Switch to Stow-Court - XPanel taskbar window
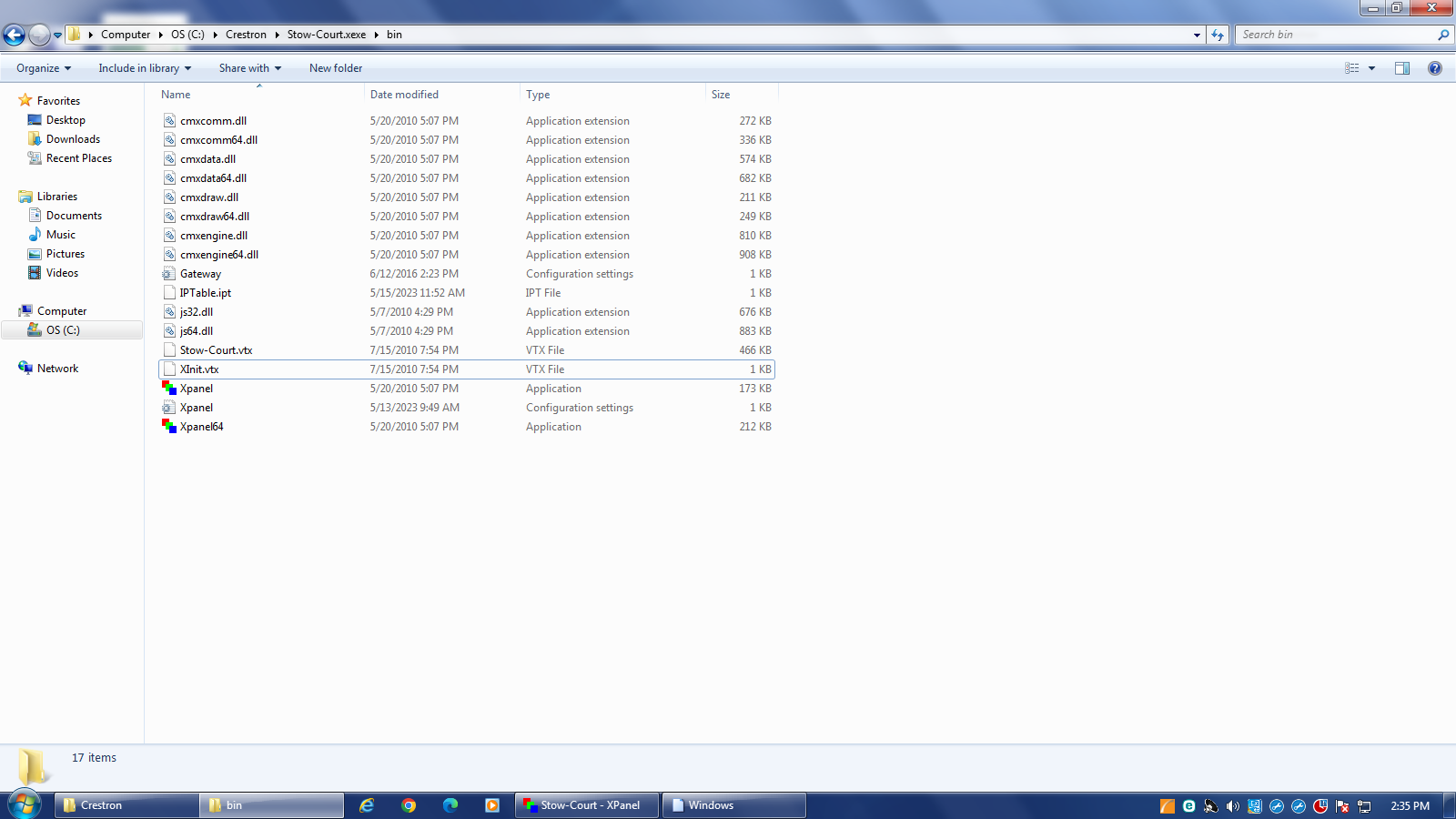This screenshot has width=1456, height=819. [x=587, y=805]
